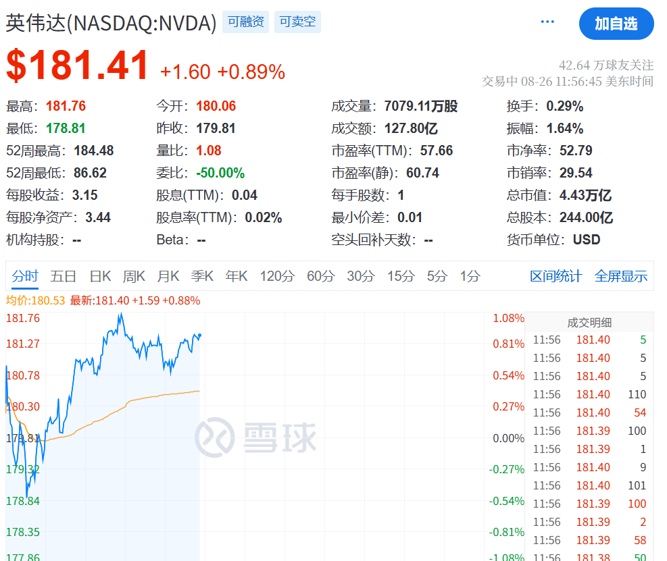Select the 分时 chart tab
The height and width of the screenshot is (561, 667).
[x=25, y=276]
